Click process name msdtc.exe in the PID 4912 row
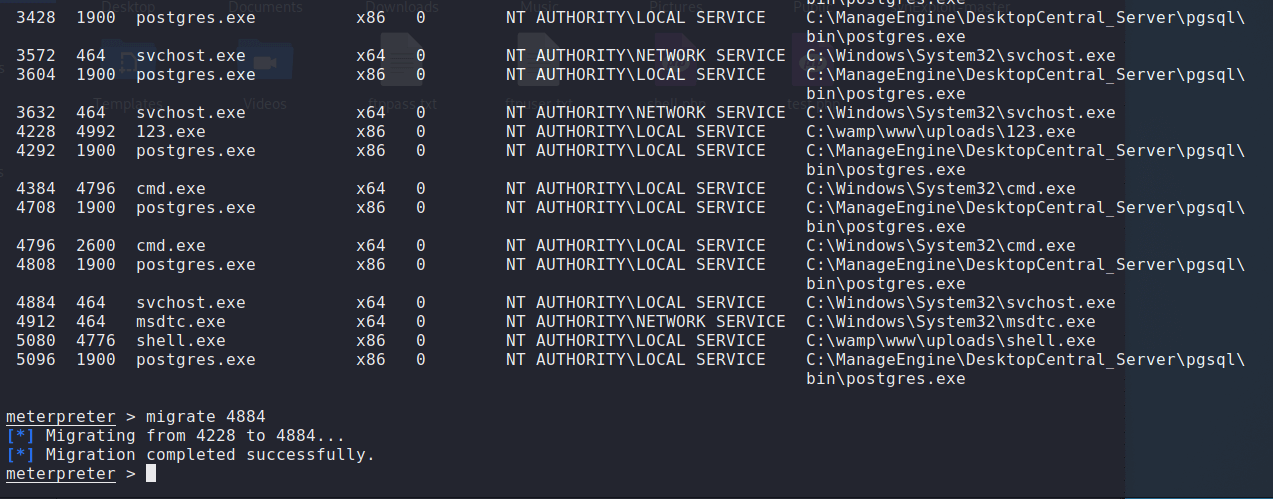The image size is (1273, 499). pyautogui.click(x=181, y=322)
